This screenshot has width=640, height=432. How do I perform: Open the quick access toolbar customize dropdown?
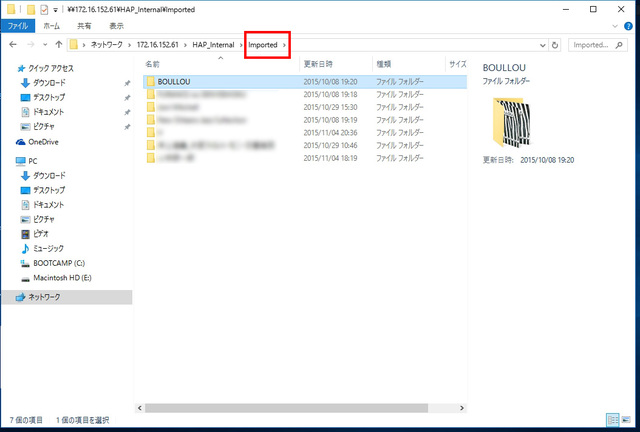[x=56, y=10]
